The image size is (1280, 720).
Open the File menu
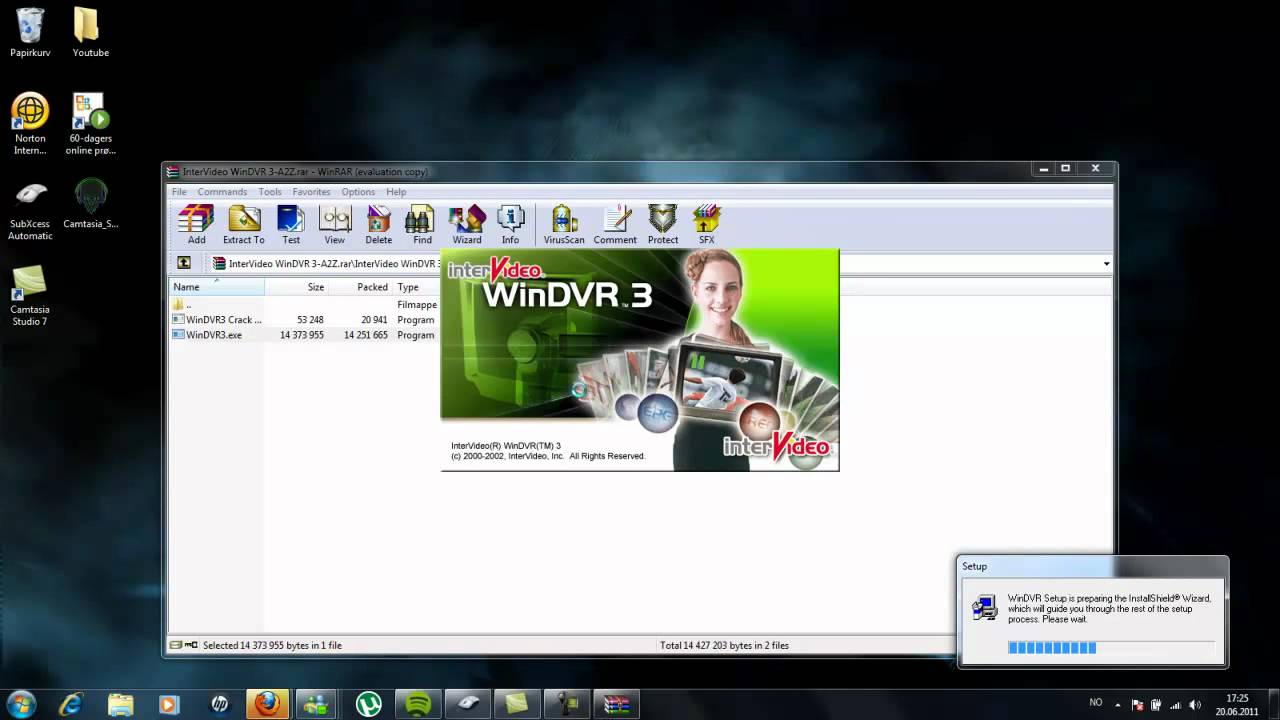pos(179,192)
